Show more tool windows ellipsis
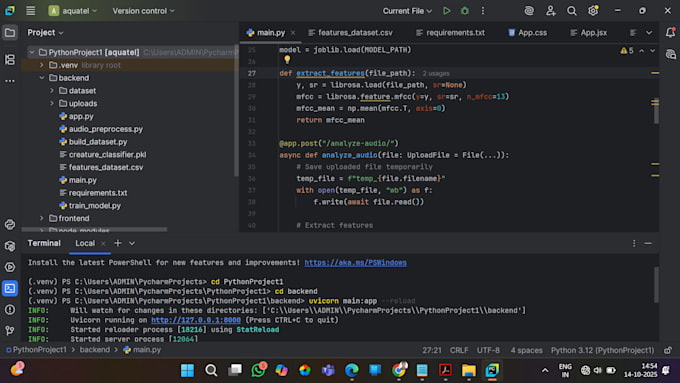This screenshot has width=680, height=383. pyautogui.click(x=10, y=81)
